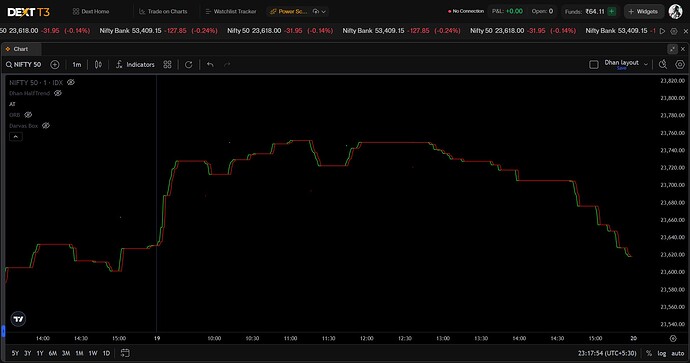This screenshot has width=690, height=363.
Task: Add a compare symbol with plus icon
Action: (55, 65)
